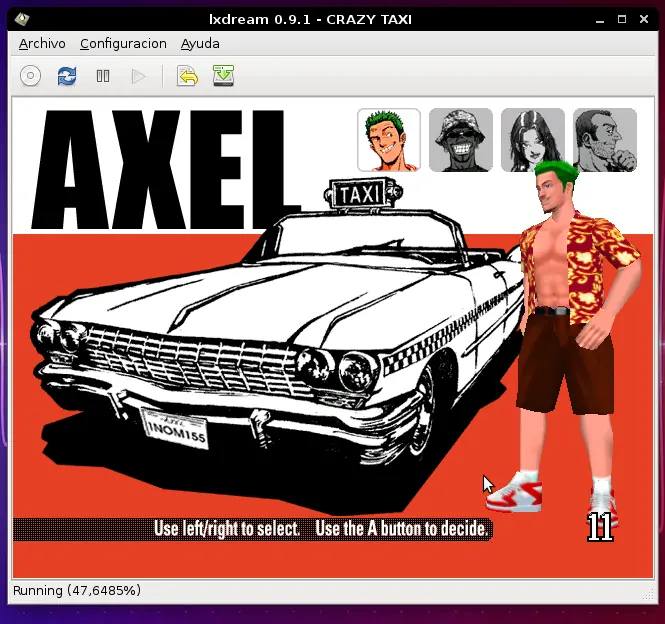Screen dimensions: 665x624
Task: Click the save state icon
Action: pos(224,76)
